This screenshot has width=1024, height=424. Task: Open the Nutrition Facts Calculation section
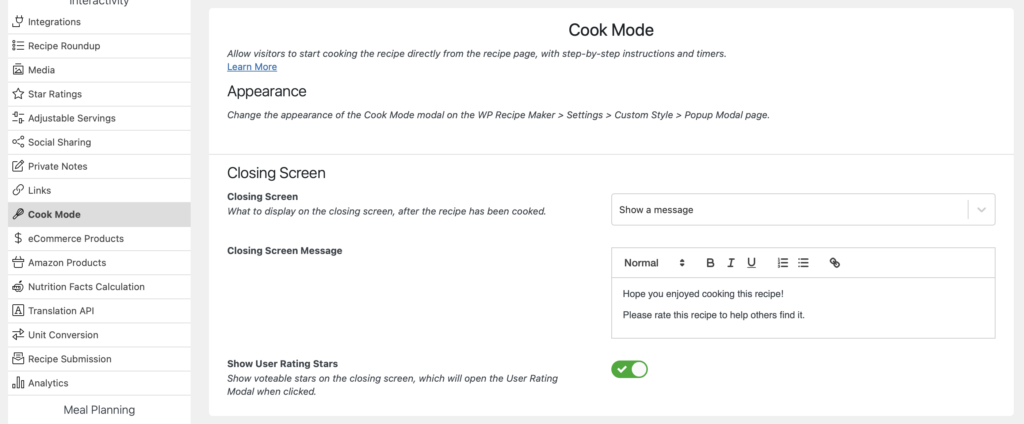86,287
